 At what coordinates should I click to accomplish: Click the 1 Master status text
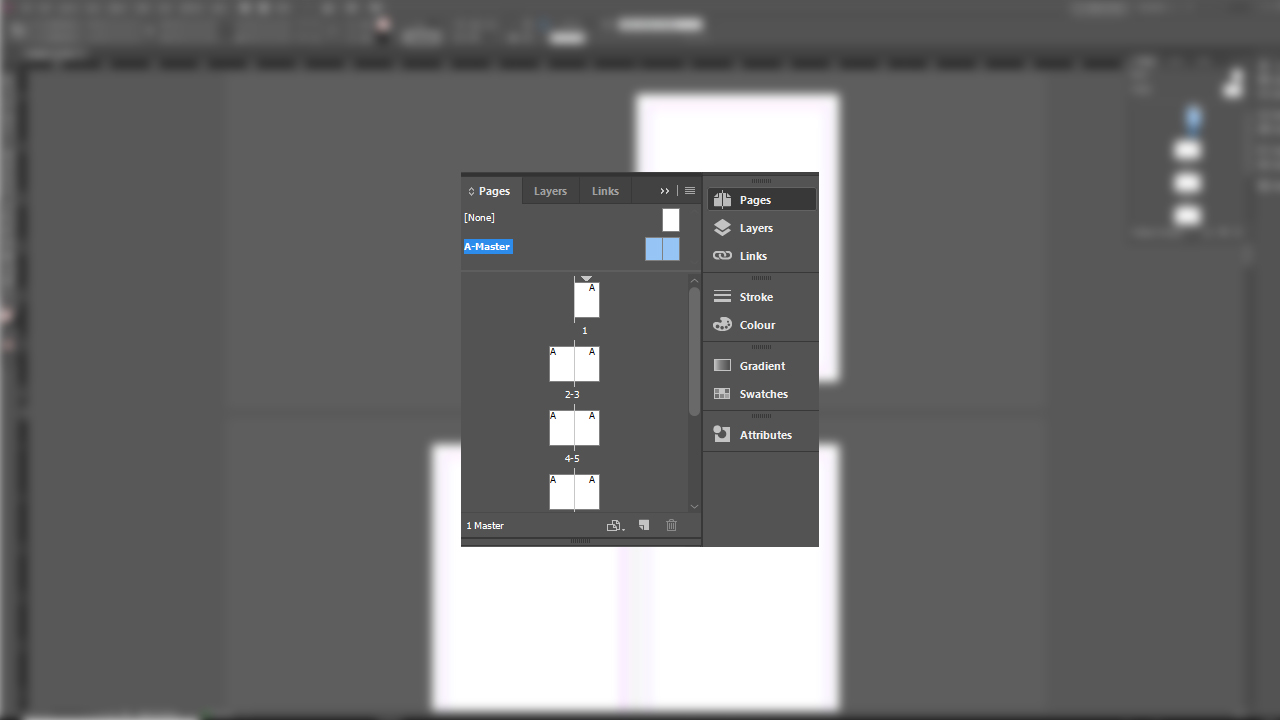coord(485,526)
